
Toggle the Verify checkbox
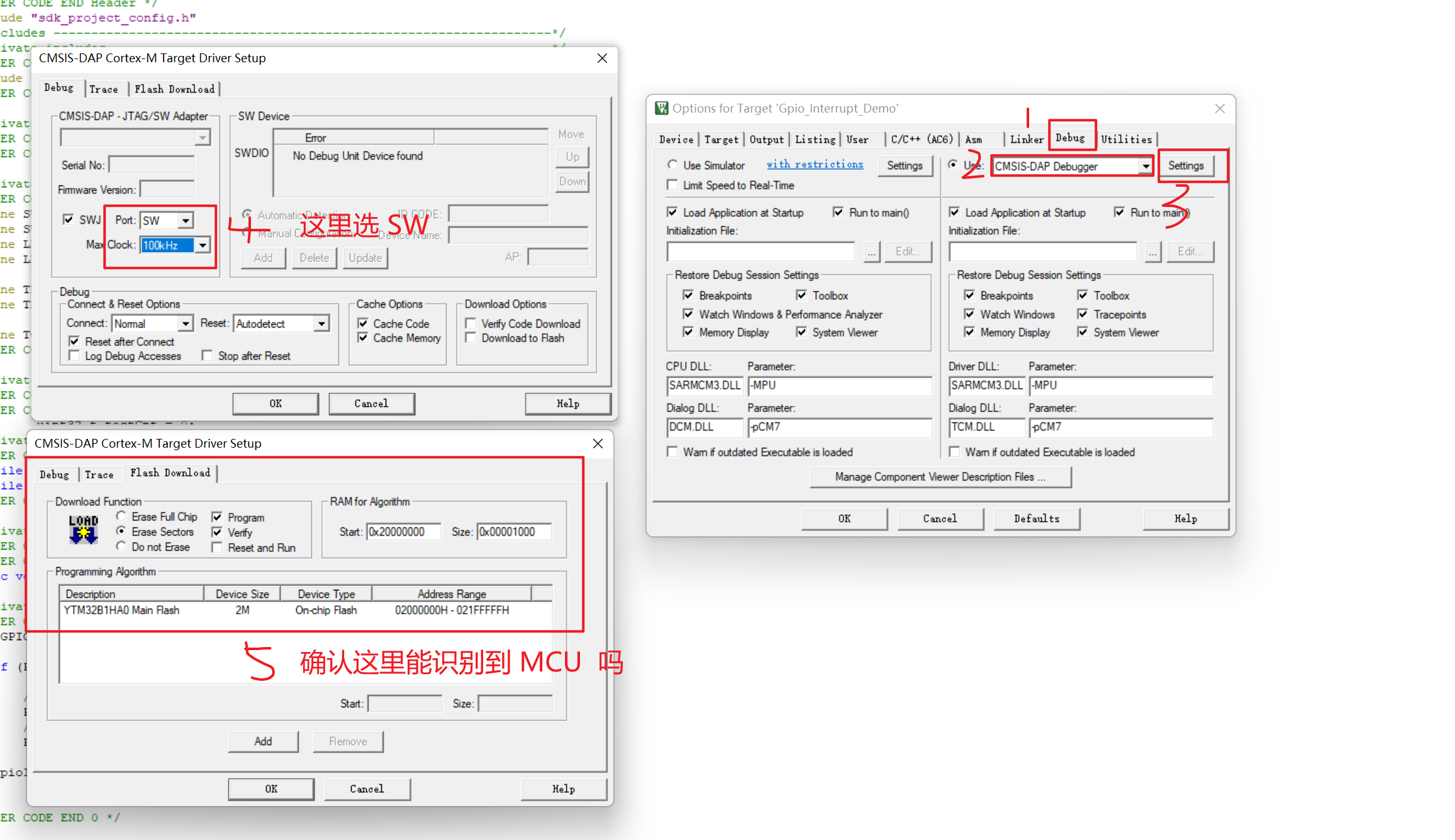217,532
